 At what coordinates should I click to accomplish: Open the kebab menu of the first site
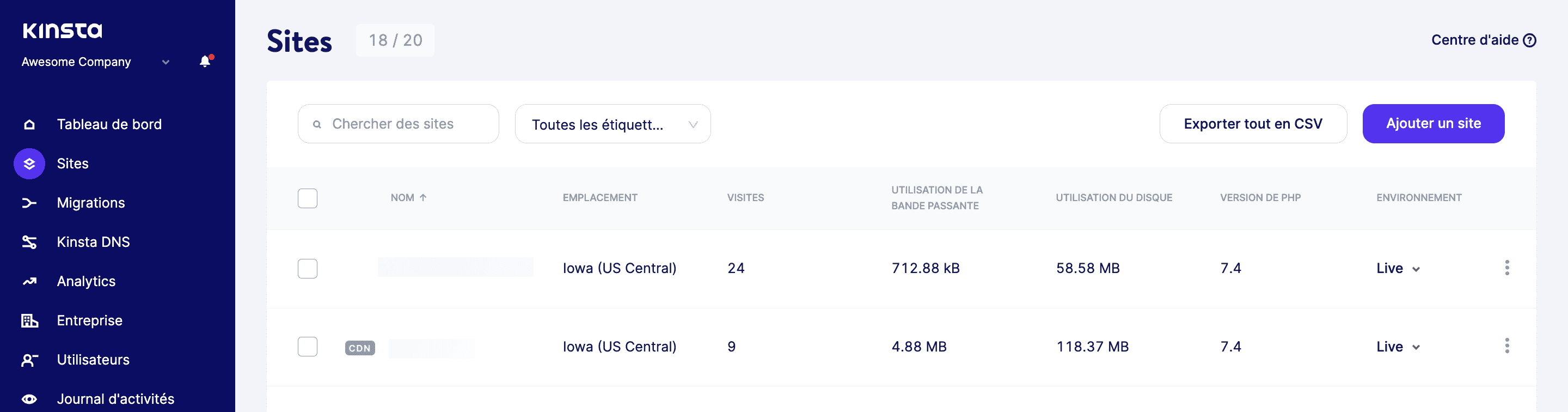(x=1508, y=268)
